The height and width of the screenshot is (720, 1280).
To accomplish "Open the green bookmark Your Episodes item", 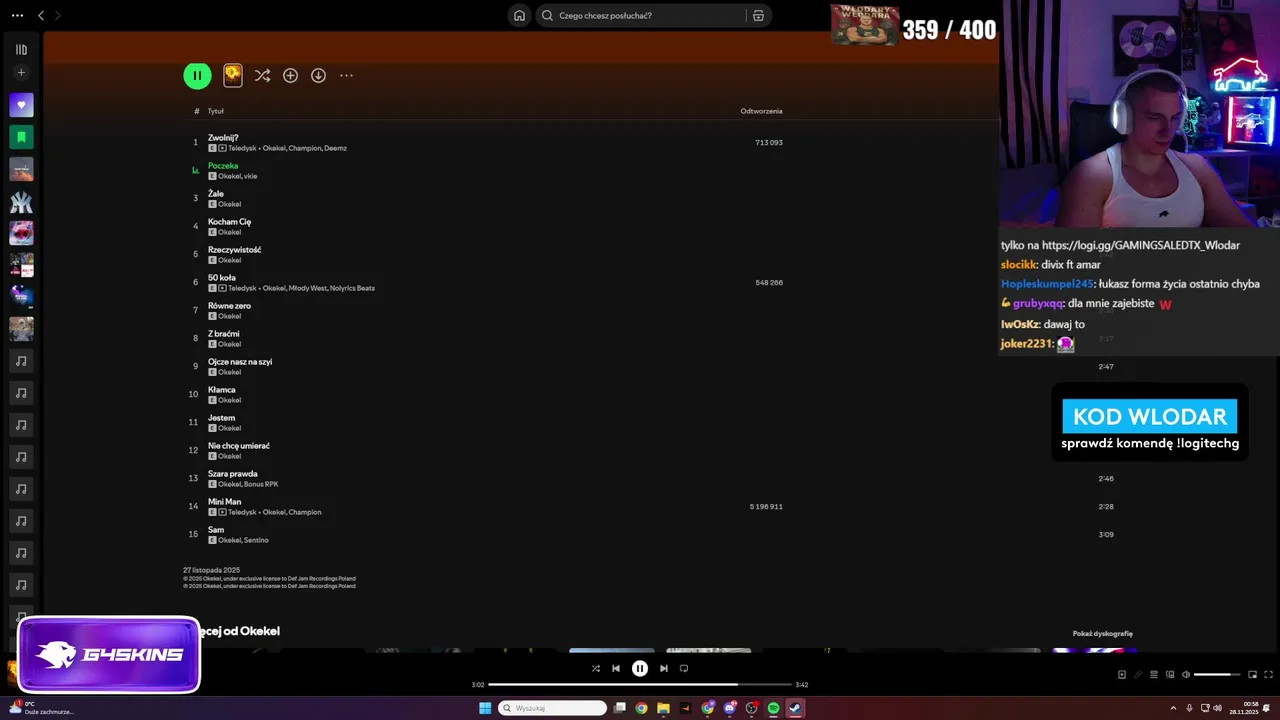I will [x=21, y=137].
